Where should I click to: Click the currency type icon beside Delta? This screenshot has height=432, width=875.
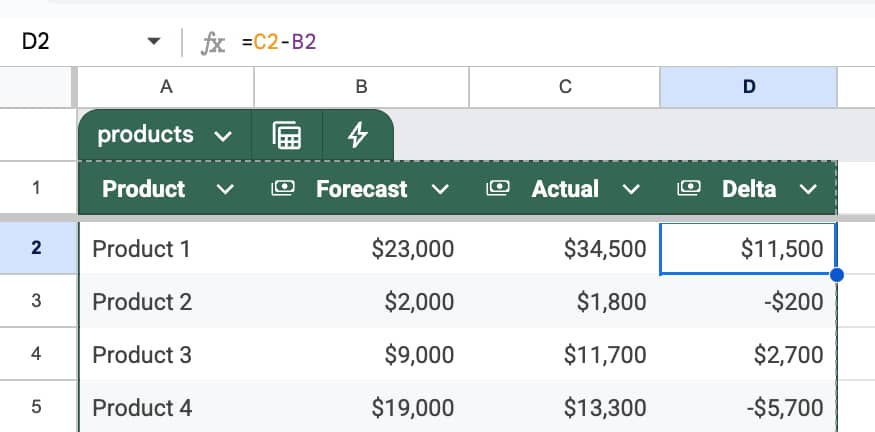click(x=689, y=189)
